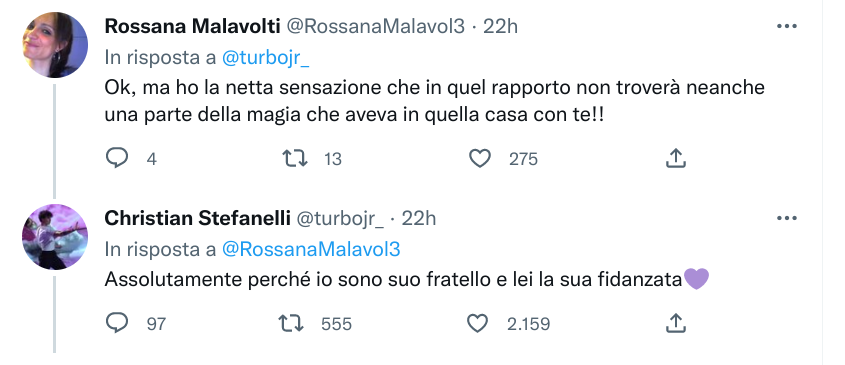Open more options on Rossana's tweet
This screenshot has width=845, height=365.
pyautogui.click(x=786, y=26)
